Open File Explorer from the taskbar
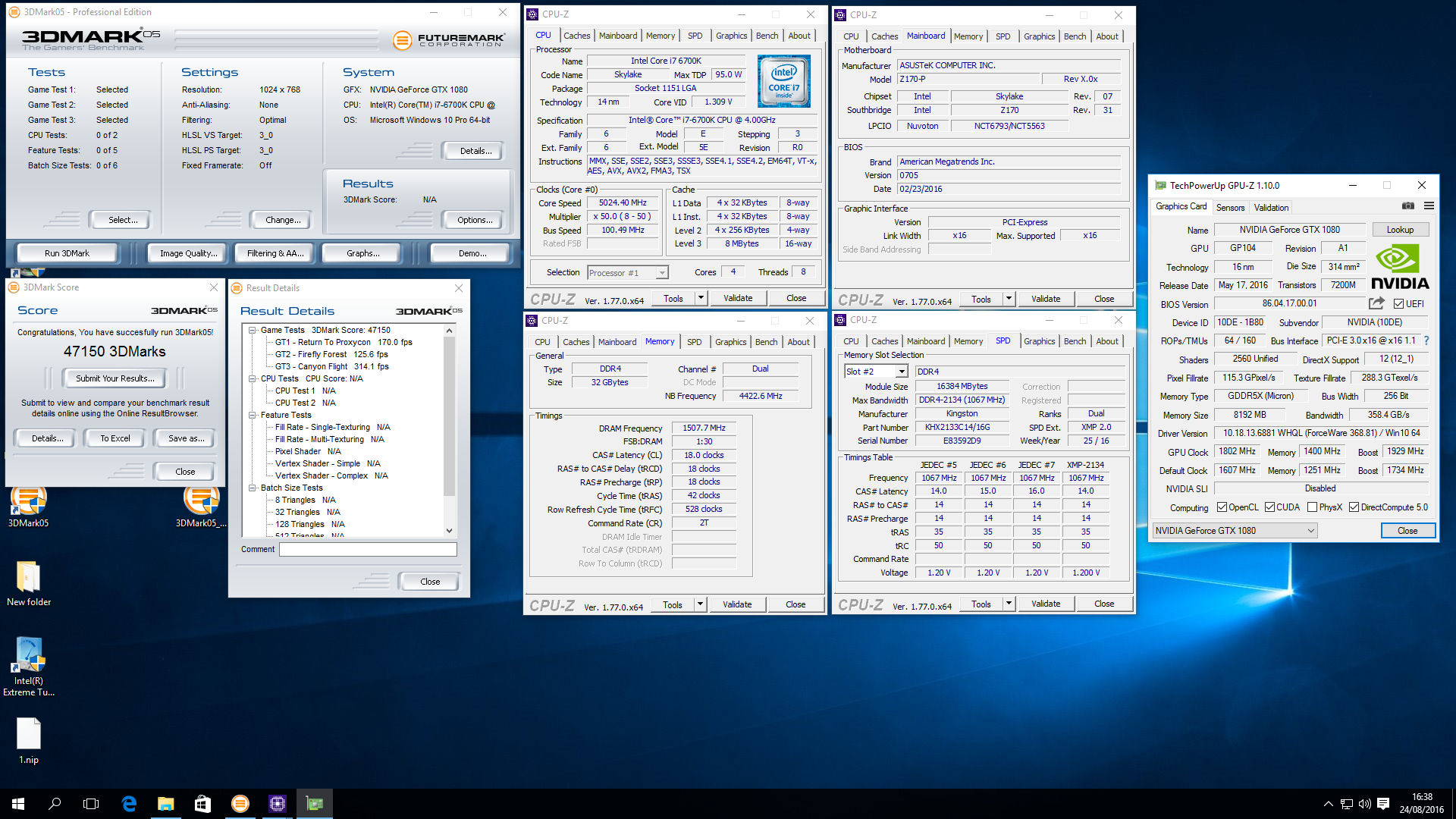 click(x=165, y=804)
